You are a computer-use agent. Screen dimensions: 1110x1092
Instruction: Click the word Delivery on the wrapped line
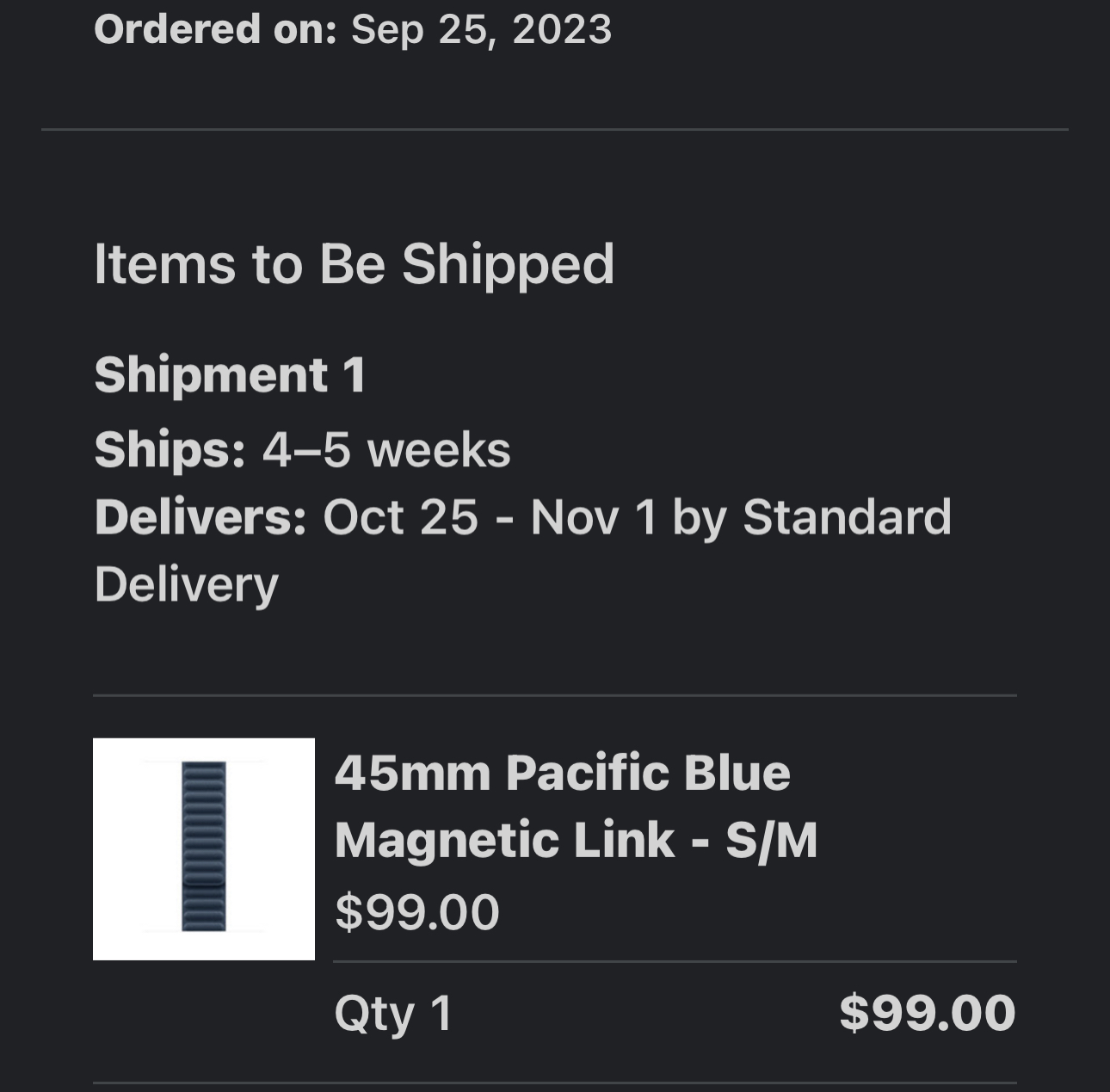pos(186,585)
